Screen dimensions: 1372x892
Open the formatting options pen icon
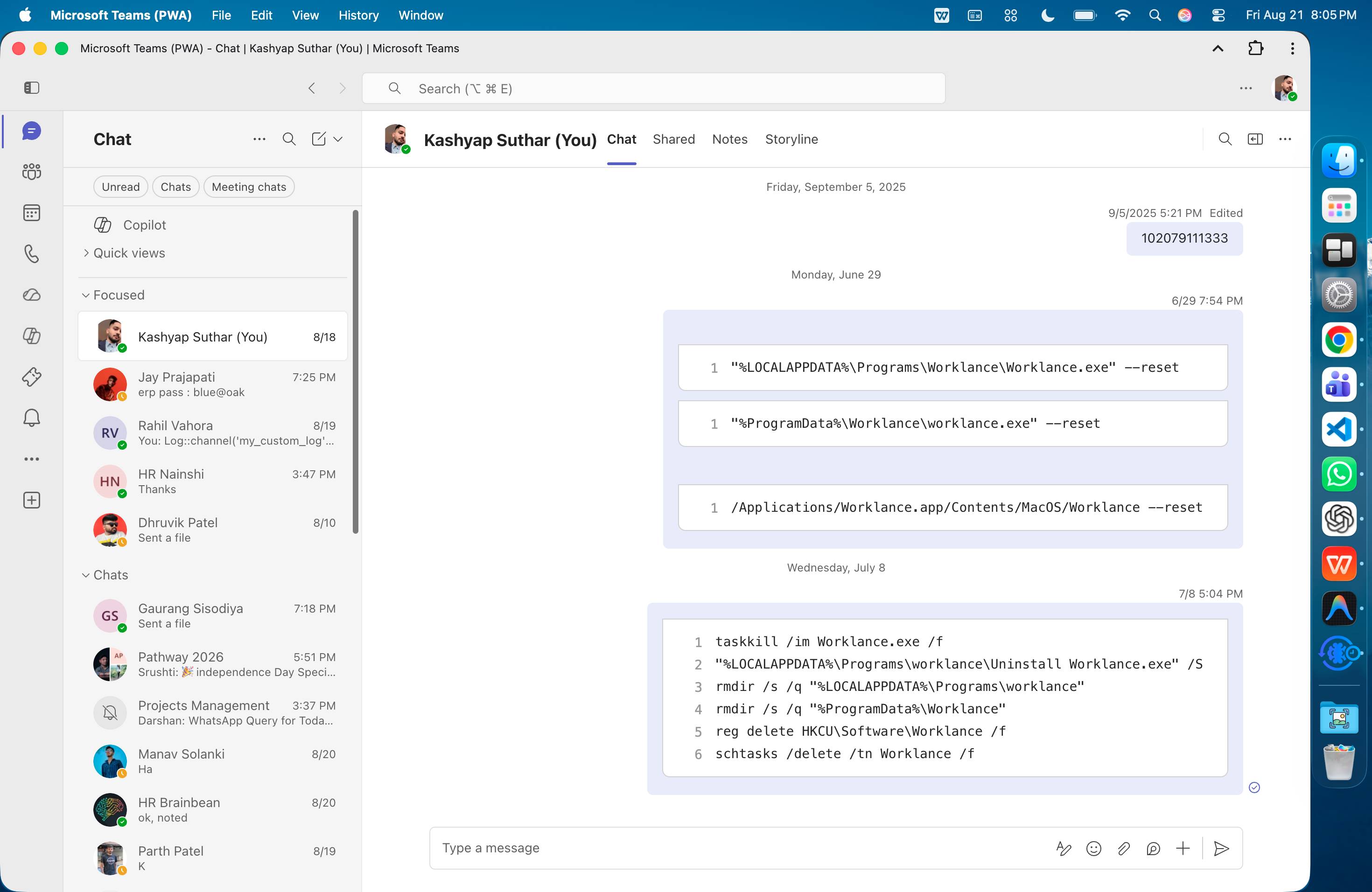pos(1064,848)
